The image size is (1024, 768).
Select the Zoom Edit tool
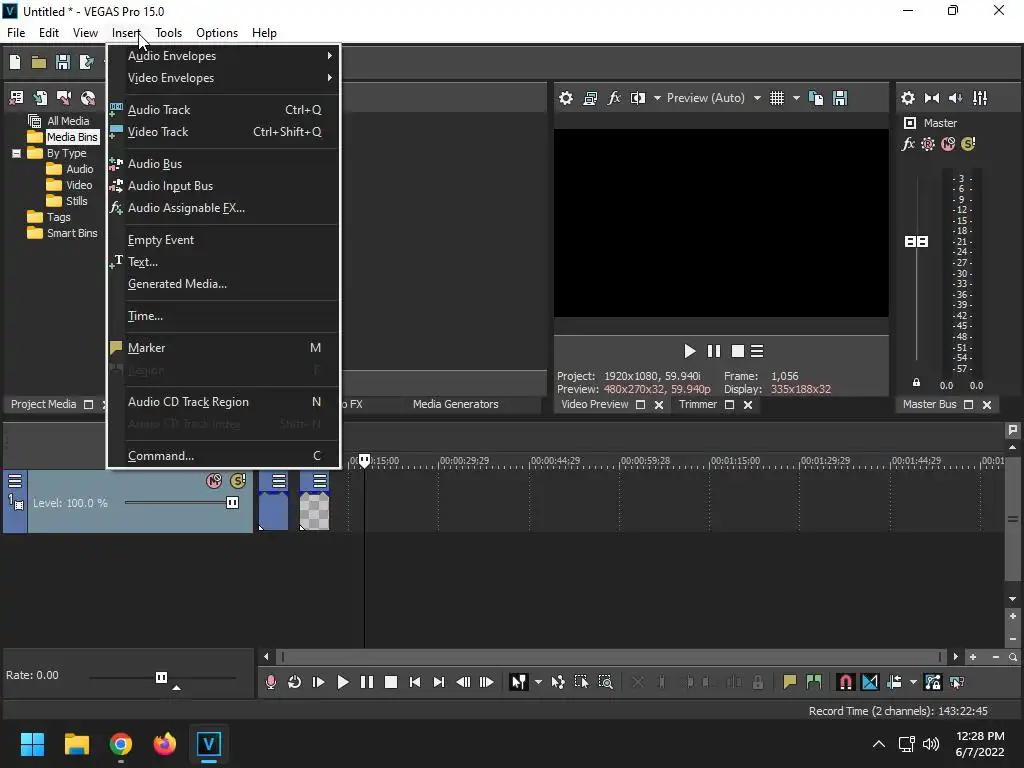coord(605,682)
